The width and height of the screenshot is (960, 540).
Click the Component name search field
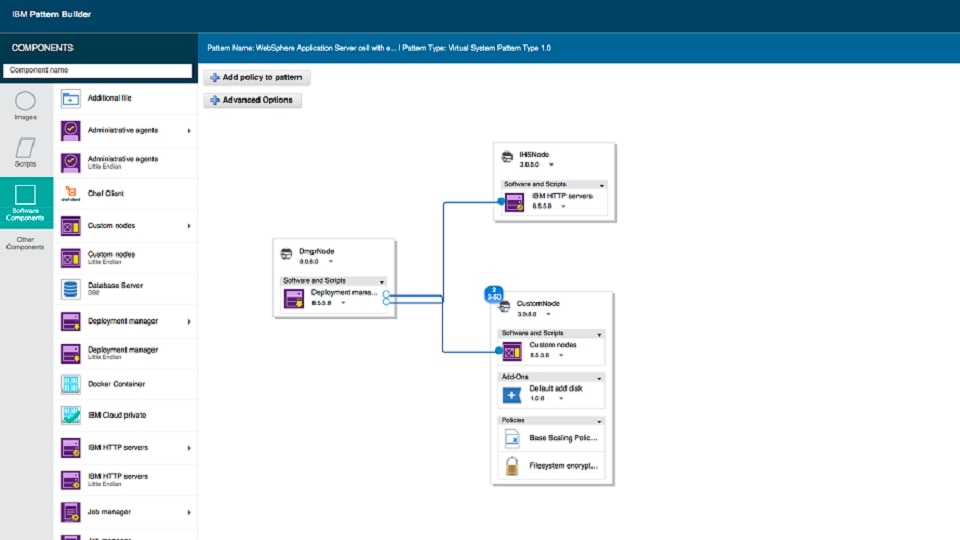point(97,70)
